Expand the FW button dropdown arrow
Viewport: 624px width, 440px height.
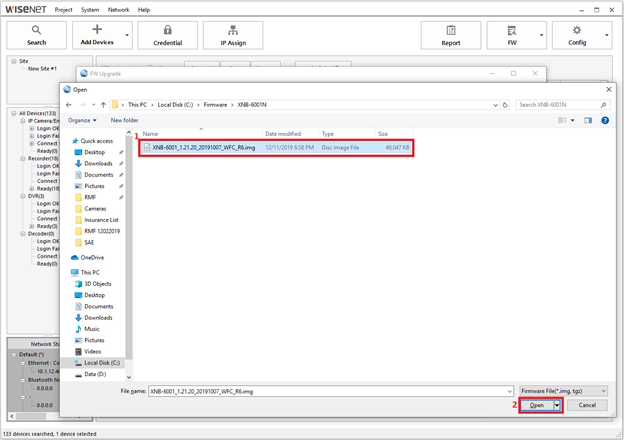(541, 35)
